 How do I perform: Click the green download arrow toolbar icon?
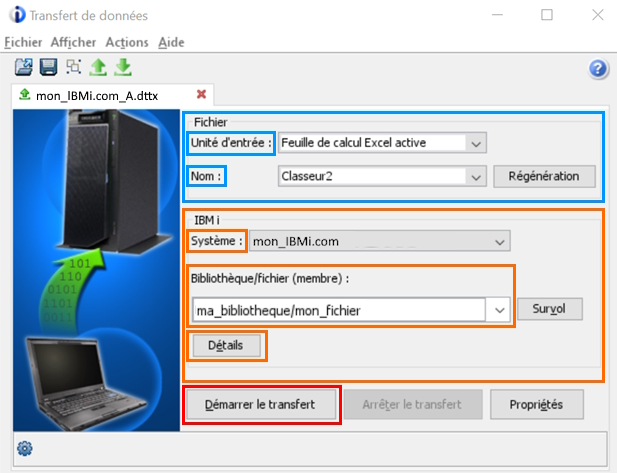[x=123, y=67]
